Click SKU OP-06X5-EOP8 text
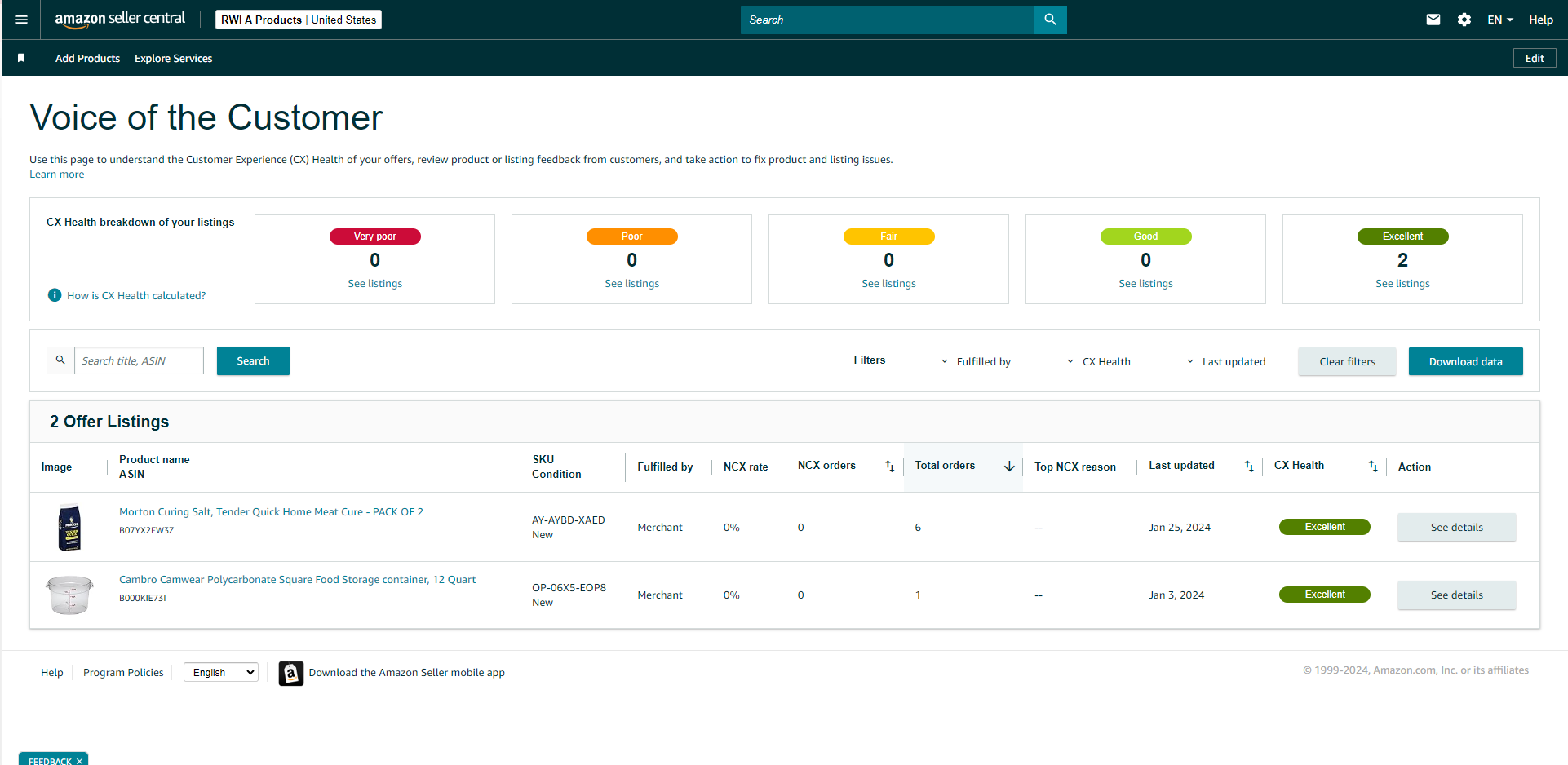This screenshot has height=765, width=1568. click(569, 588)
